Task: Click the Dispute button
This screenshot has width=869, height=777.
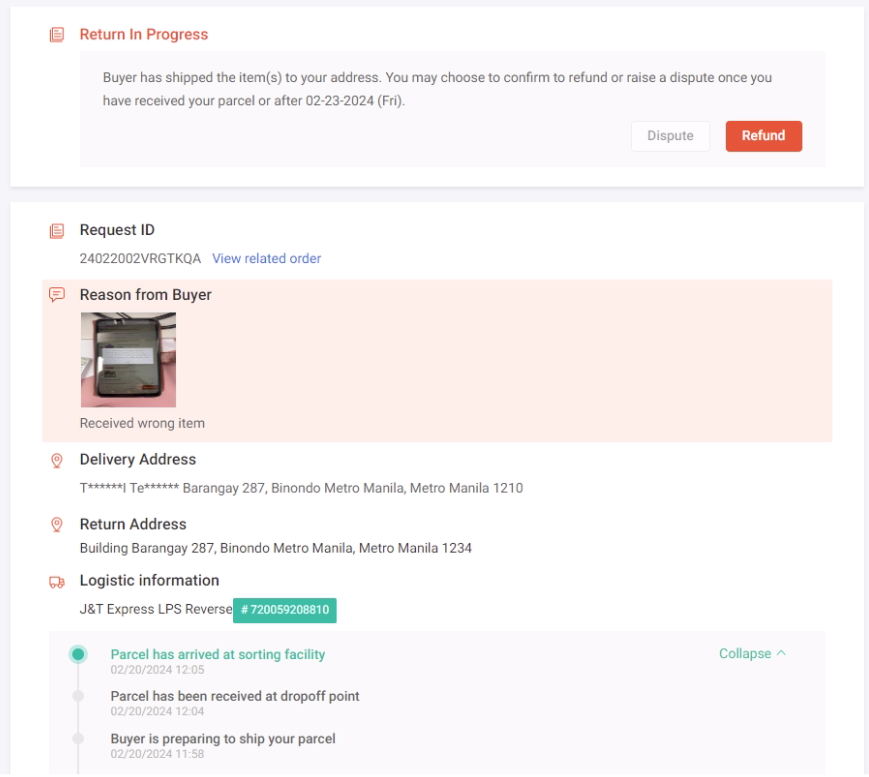Action: click(x=670, y=136)
